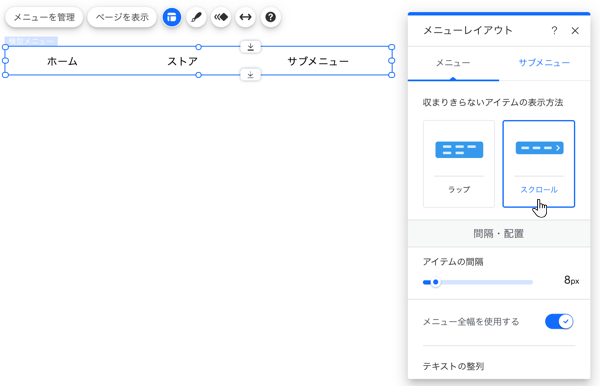Close the メニューレイアウト panel
The image size is (600, 386).
[575, 31]
